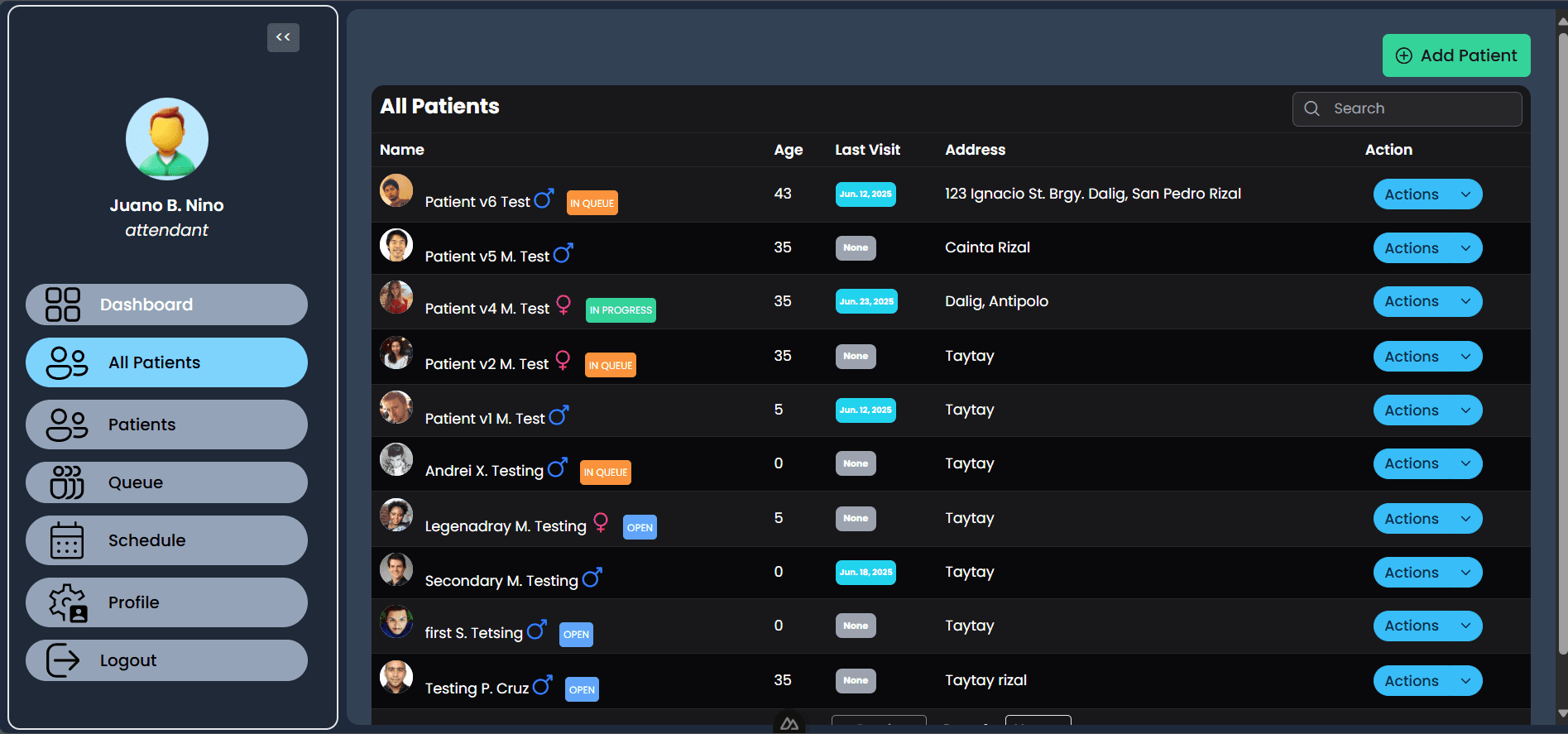Viewport: 1568px width, 734px height.
Task: Collapse the sidebar with double-chevron icon
Action: click(x=283, y=37)
